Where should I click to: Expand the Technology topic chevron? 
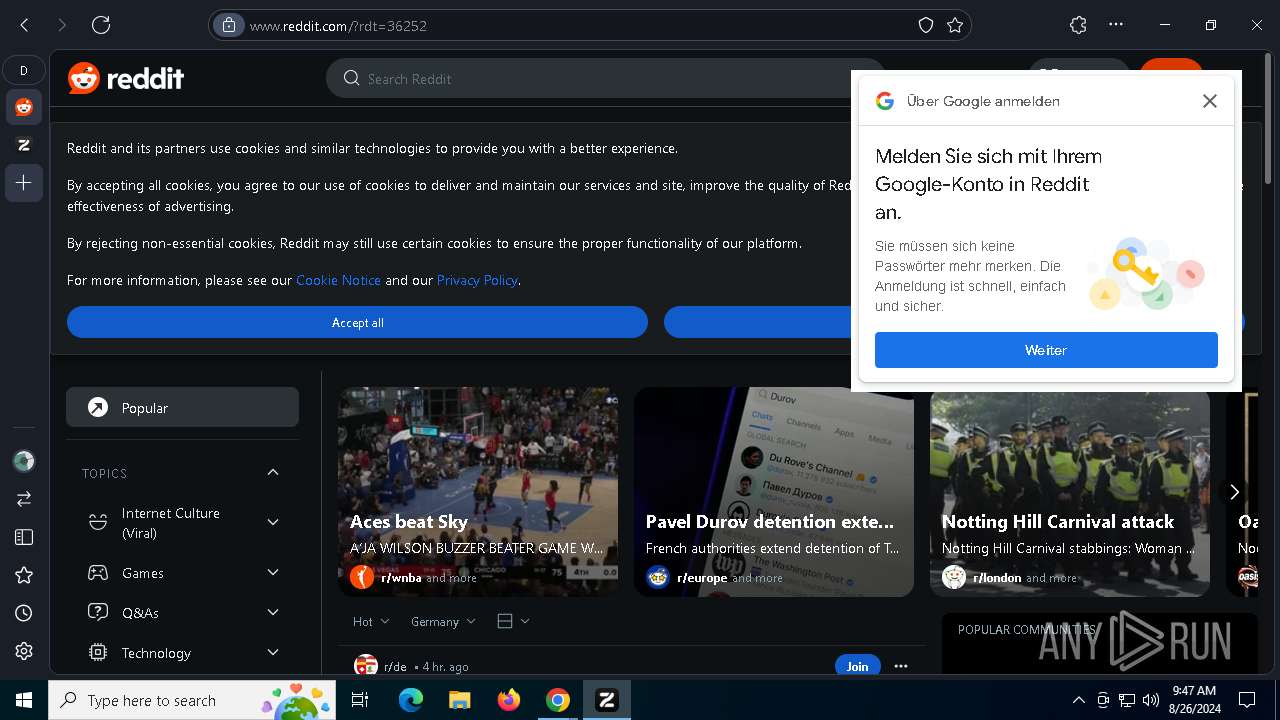click(273, 652)
